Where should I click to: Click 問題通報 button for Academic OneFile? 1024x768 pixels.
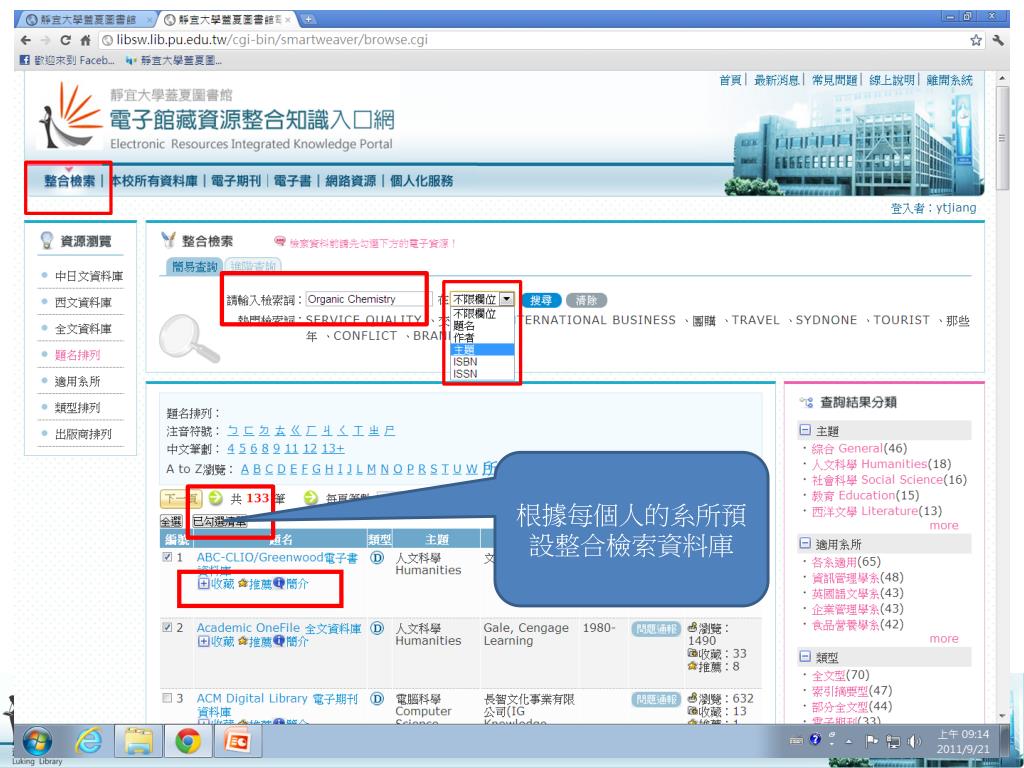tap(656, 629)
